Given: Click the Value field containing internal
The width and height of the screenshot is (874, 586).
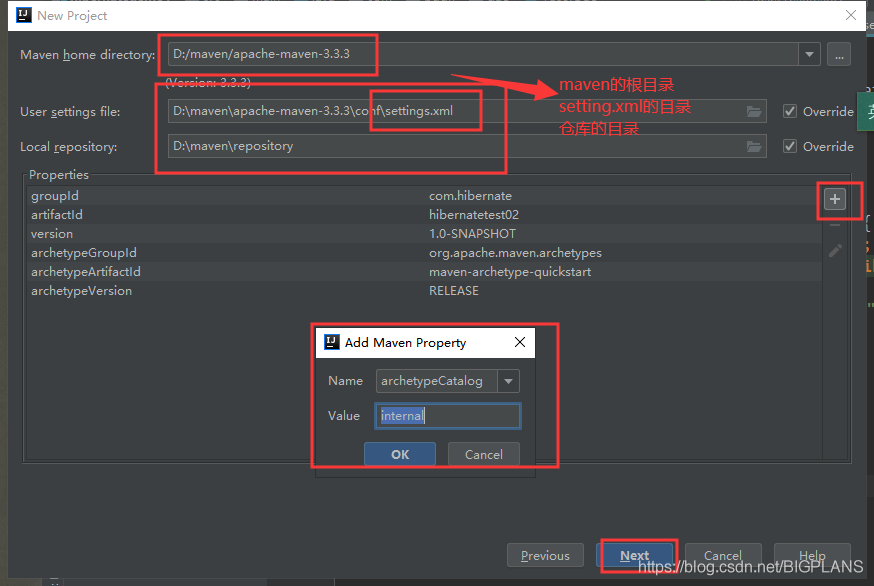Looking at the screenshot, I should click(448, 416).
